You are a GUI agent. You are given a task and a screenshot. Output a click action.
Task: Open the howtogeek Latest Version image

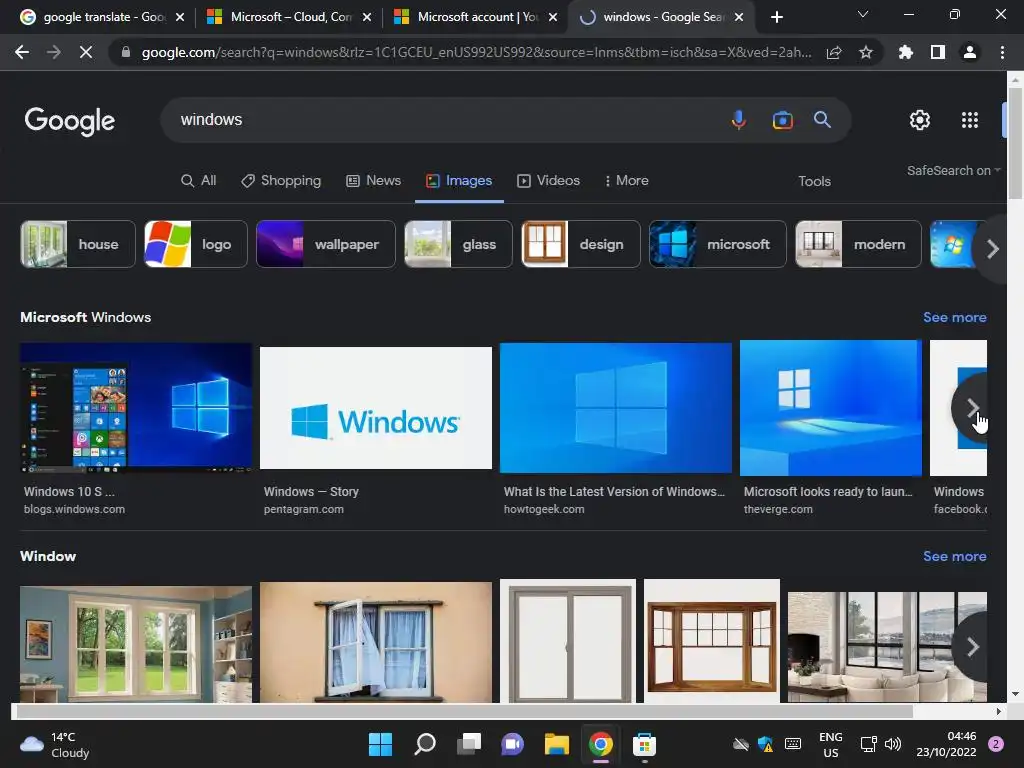pyautogui.click(x=616, y=408)
